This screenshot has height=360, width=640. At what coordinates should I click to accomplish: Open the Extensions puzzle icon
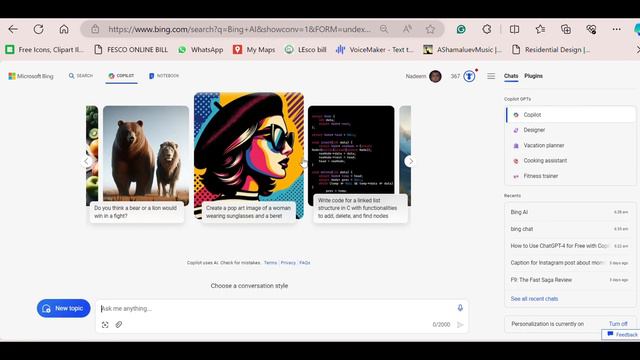(x=487, y=29)
